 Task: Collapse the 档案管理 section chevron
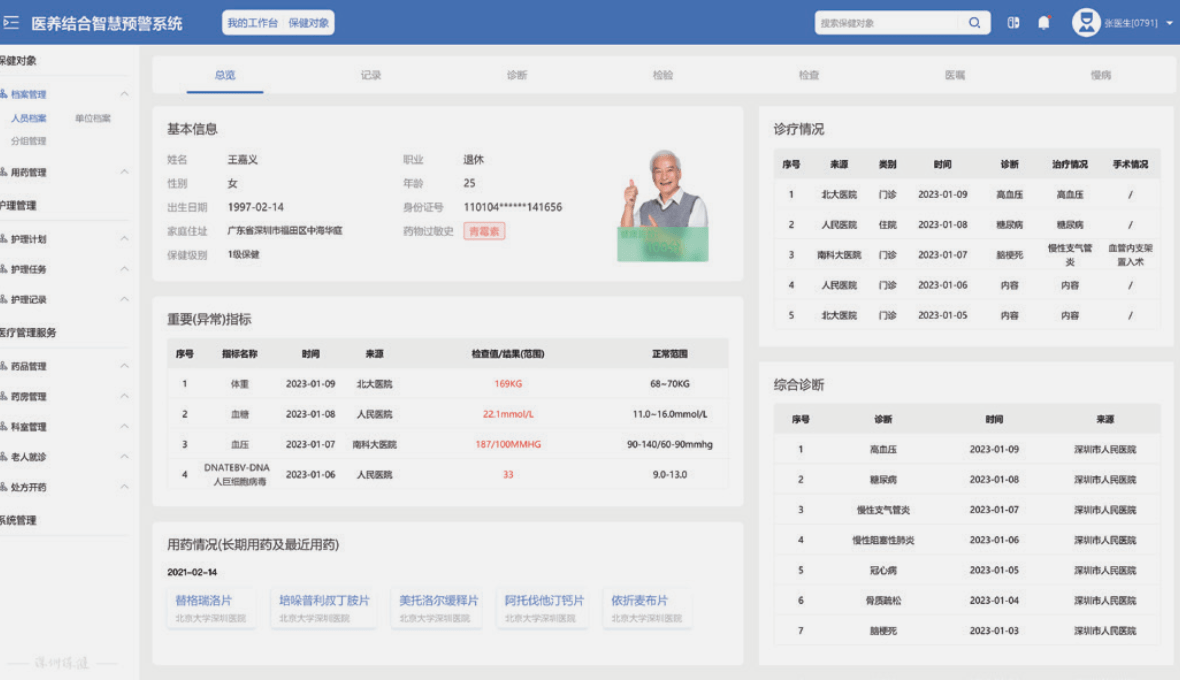pos(126,93)
